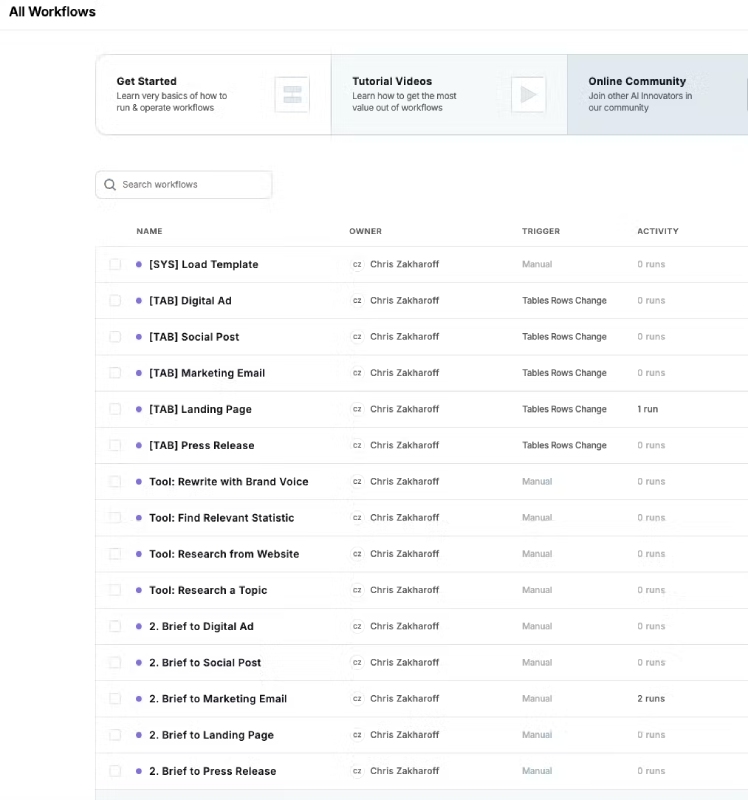
Task: Open the Get Started card
Action: pos(213,95)
